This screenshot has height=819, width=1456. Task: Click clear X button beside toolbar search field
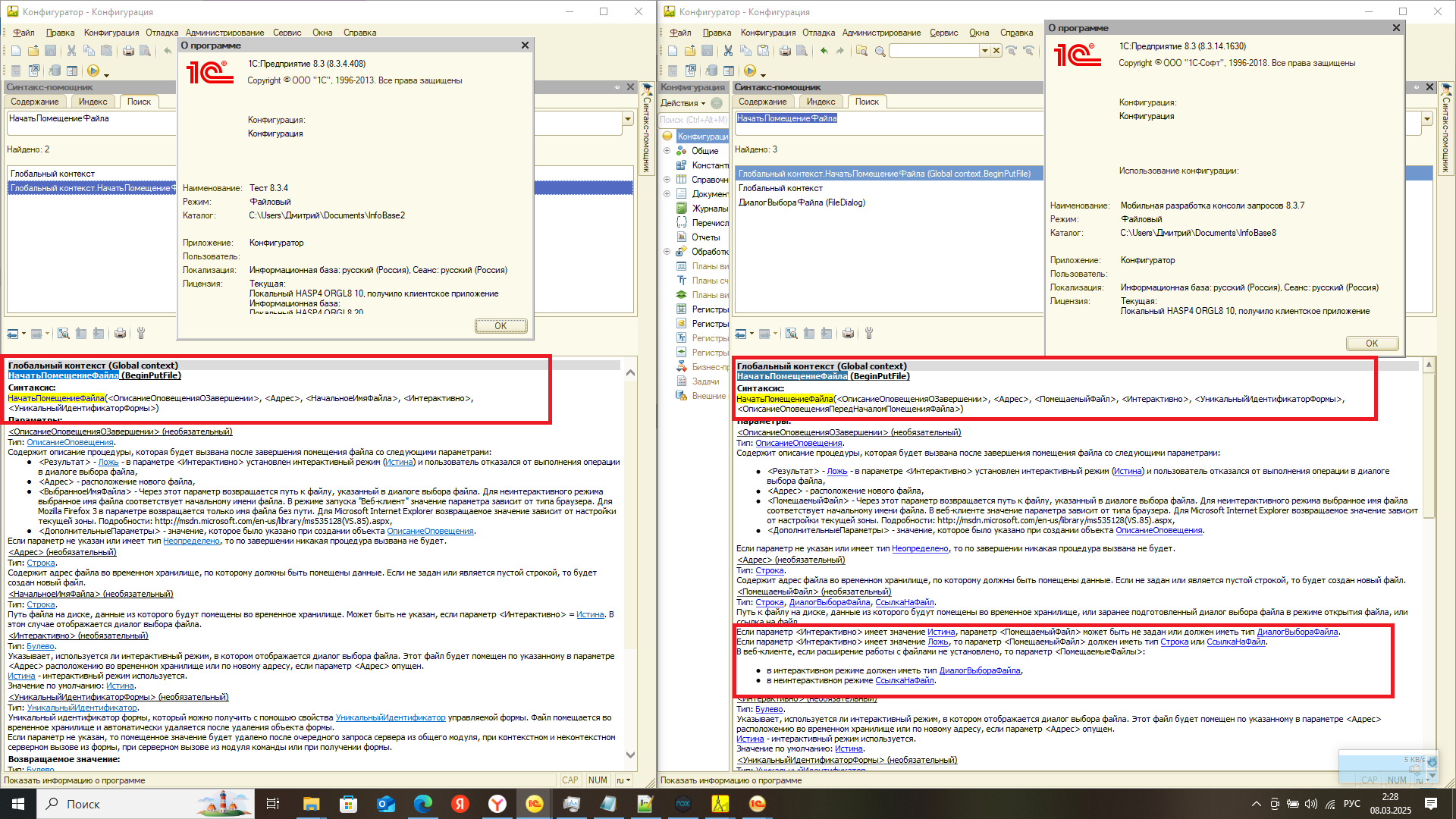click(996, 51)
